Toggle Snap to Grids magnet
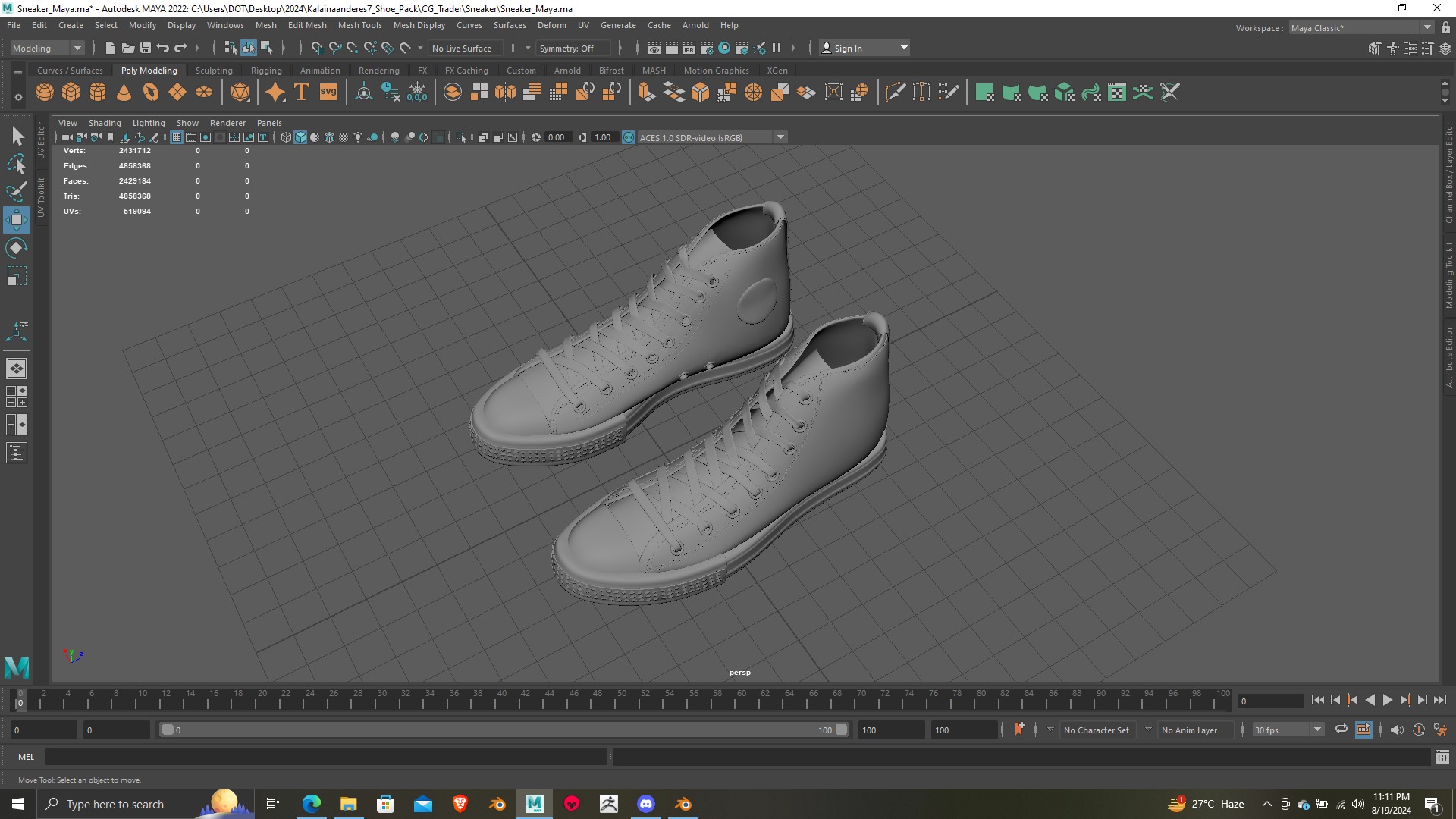 click(318, 48)
